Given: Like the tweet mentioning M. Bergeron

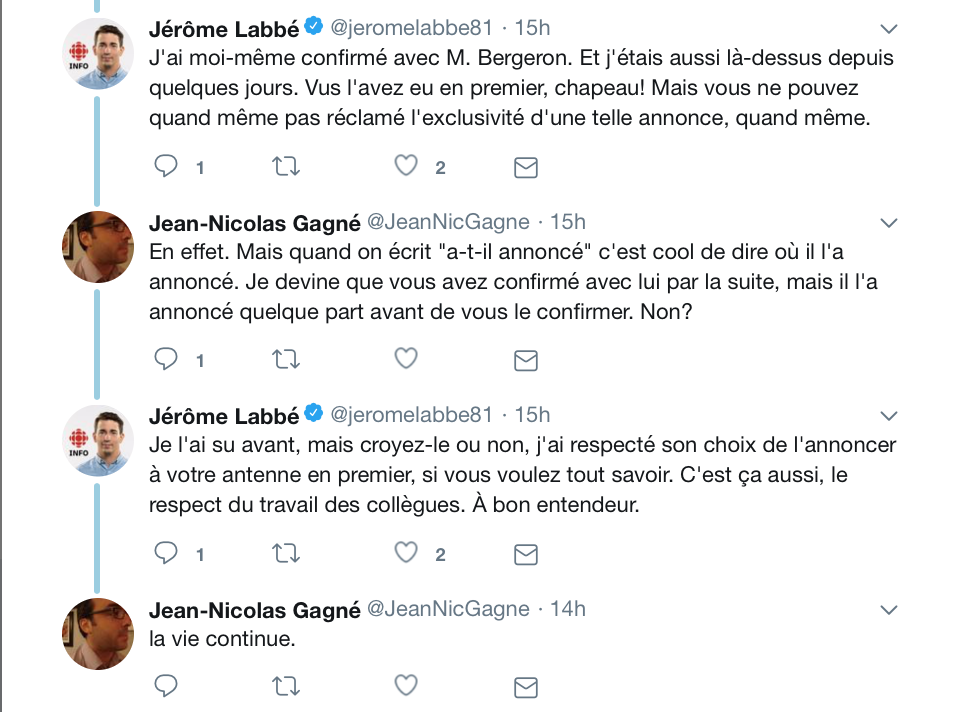Looking at the screenshot, I should 406,166.
